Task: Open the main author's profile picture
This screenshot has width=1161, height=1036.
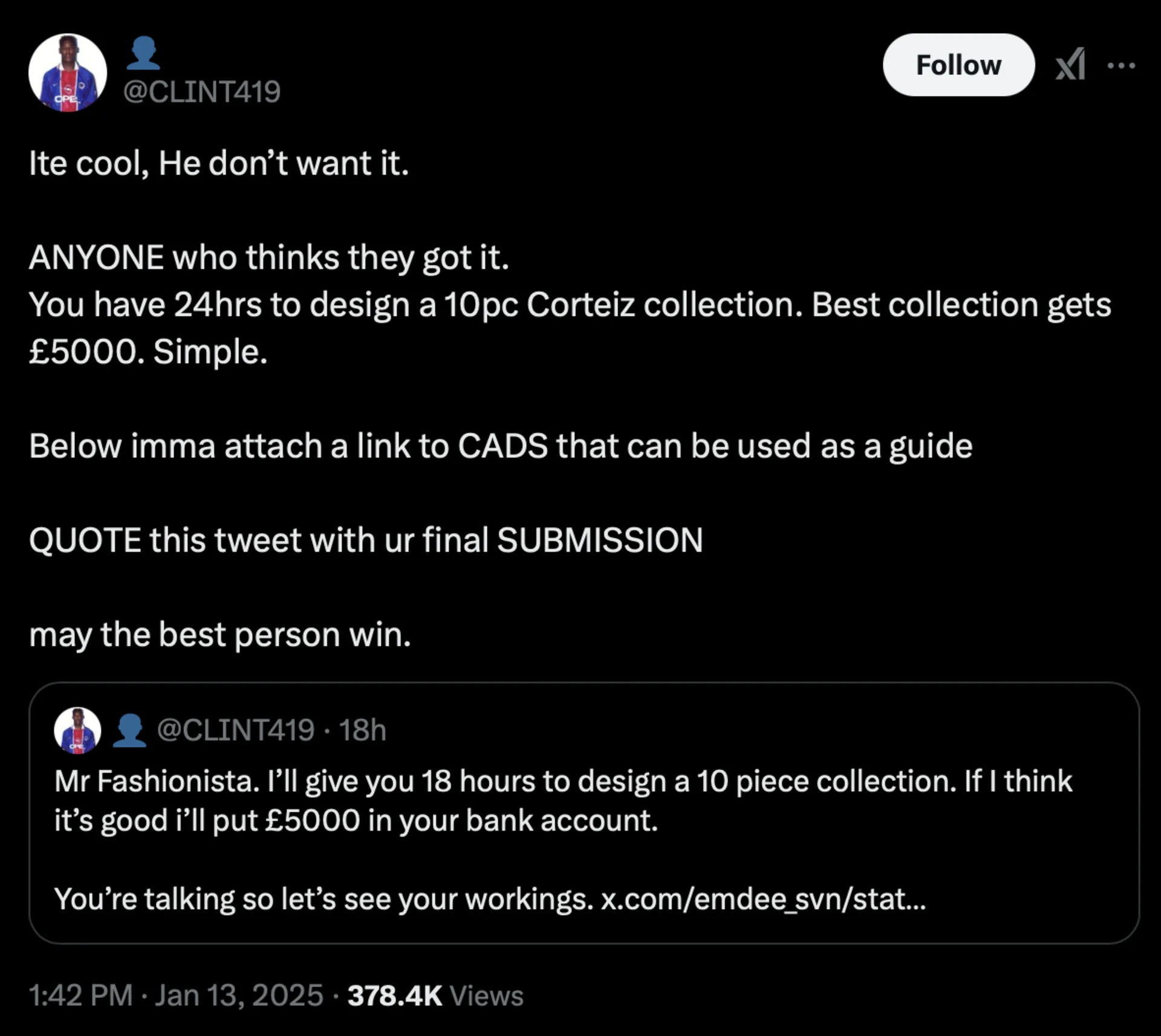Action: pyautogui.click(x=67, y=73)
